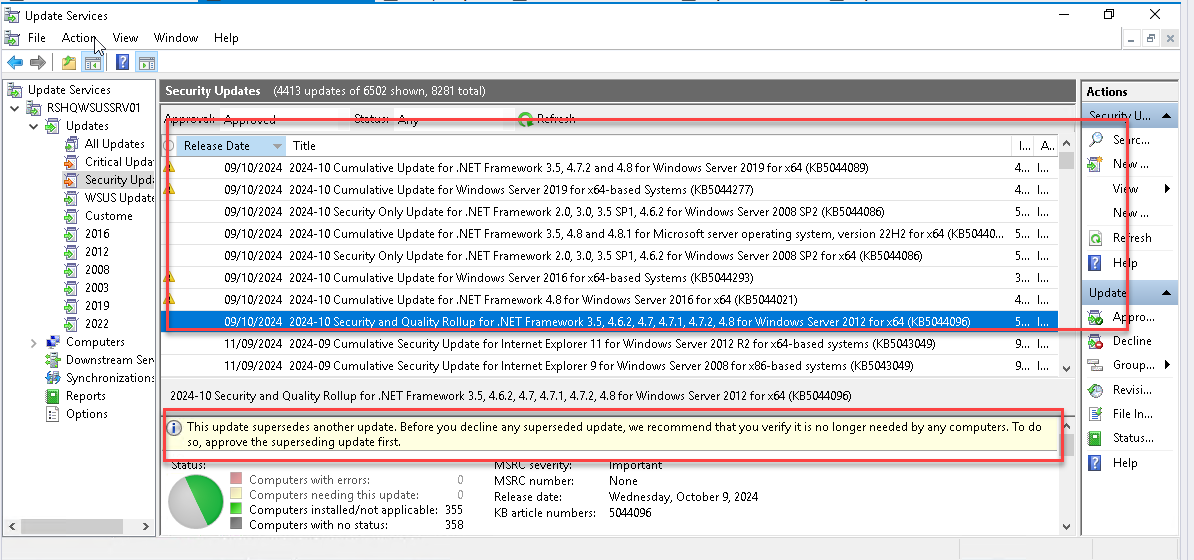Toggle Show/Hide Console Tree toolbar icon

93,62
